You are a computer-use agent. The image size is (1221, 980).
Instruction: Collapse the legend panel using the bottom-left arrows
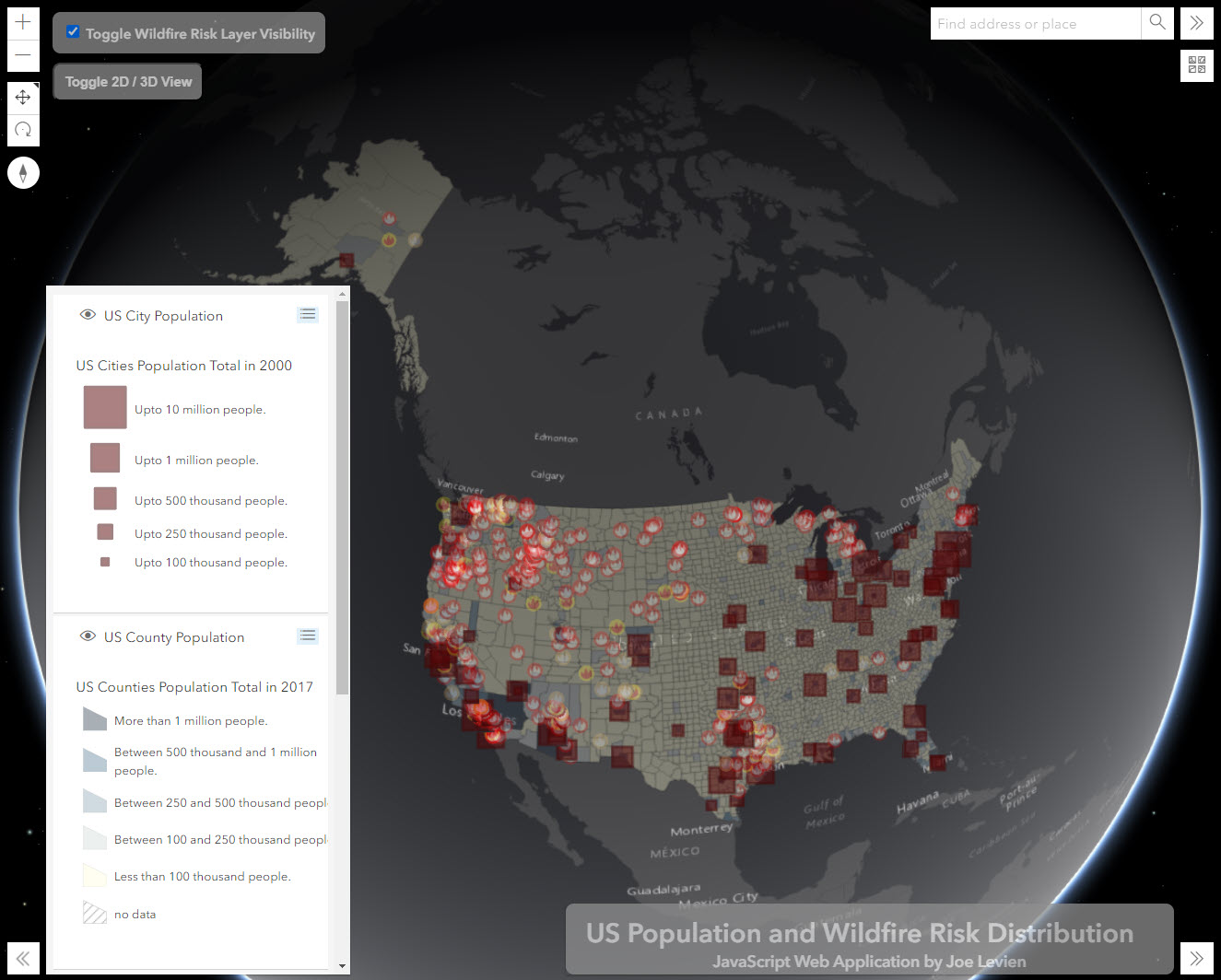23,958
